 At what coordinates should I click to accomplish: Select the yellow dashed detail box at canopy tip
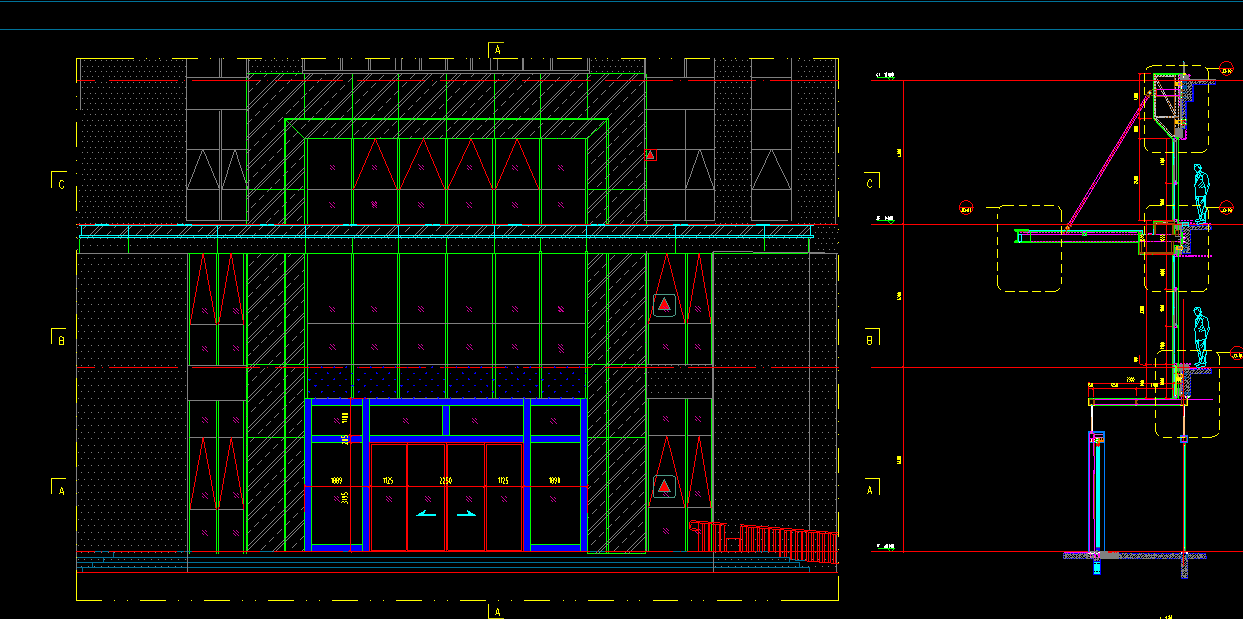(1030, 249)
